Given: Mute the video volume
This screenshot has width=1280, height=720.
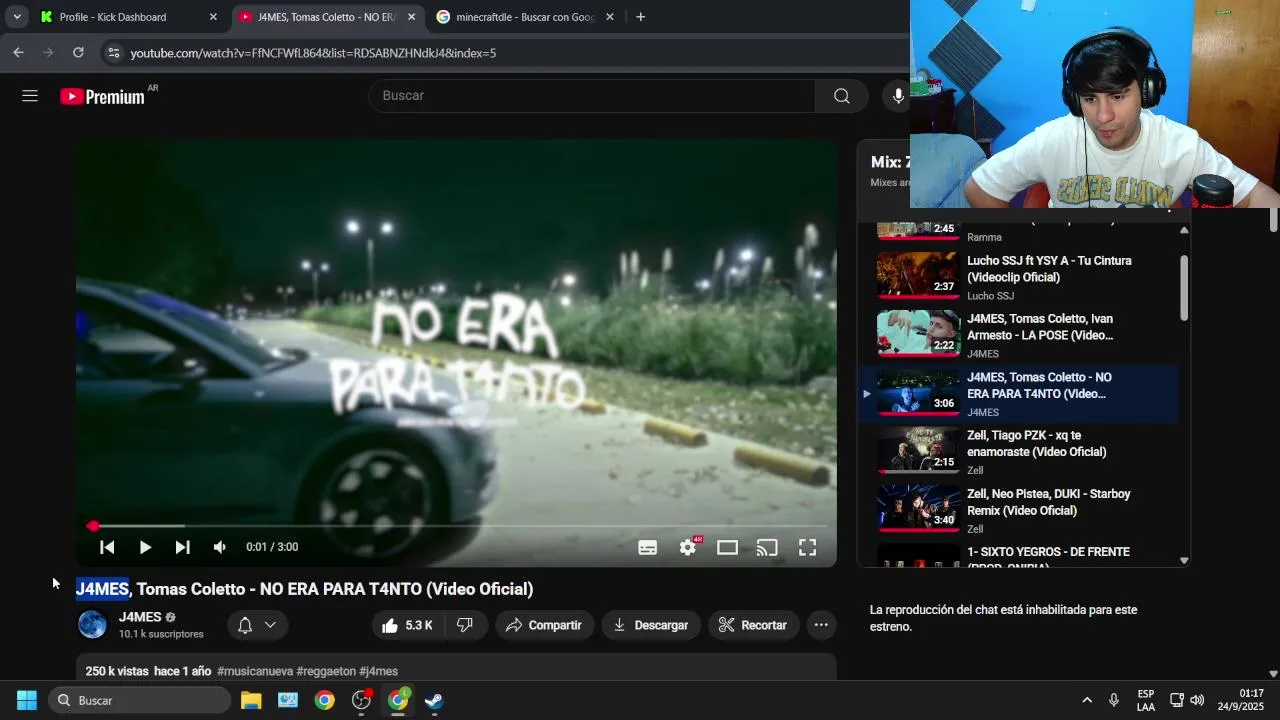Looking at the screenshot, I should coord(220,547).
